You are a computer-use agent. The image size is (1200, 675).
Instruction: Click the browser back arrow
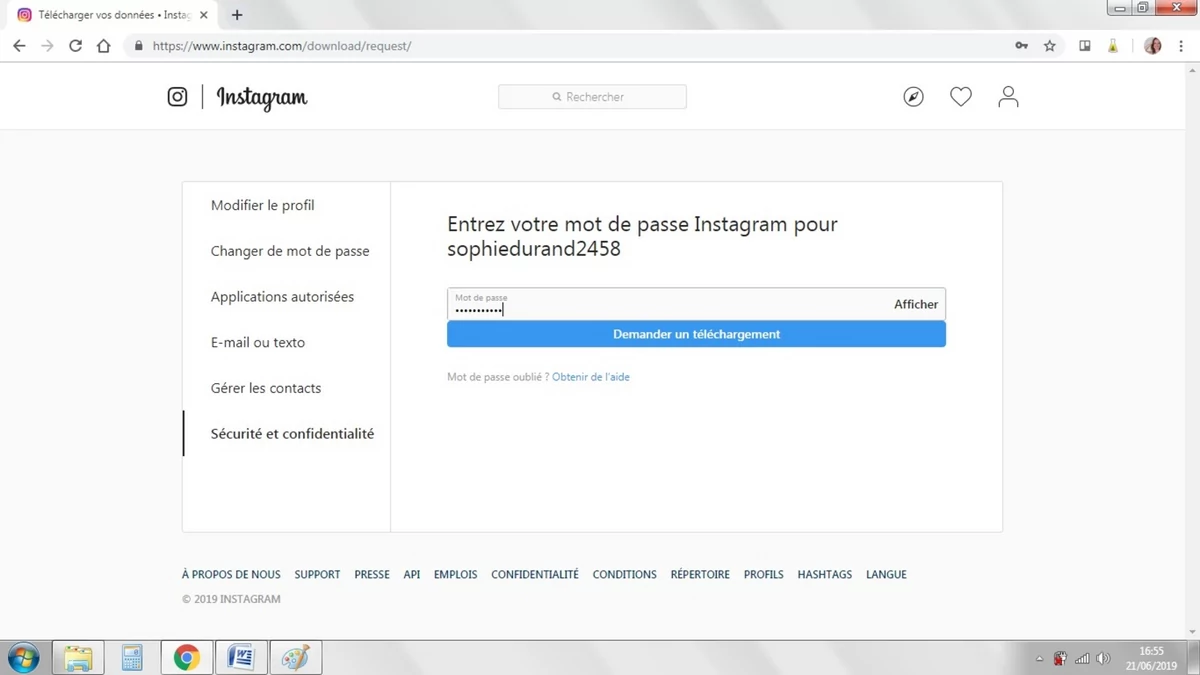point(19,46)
